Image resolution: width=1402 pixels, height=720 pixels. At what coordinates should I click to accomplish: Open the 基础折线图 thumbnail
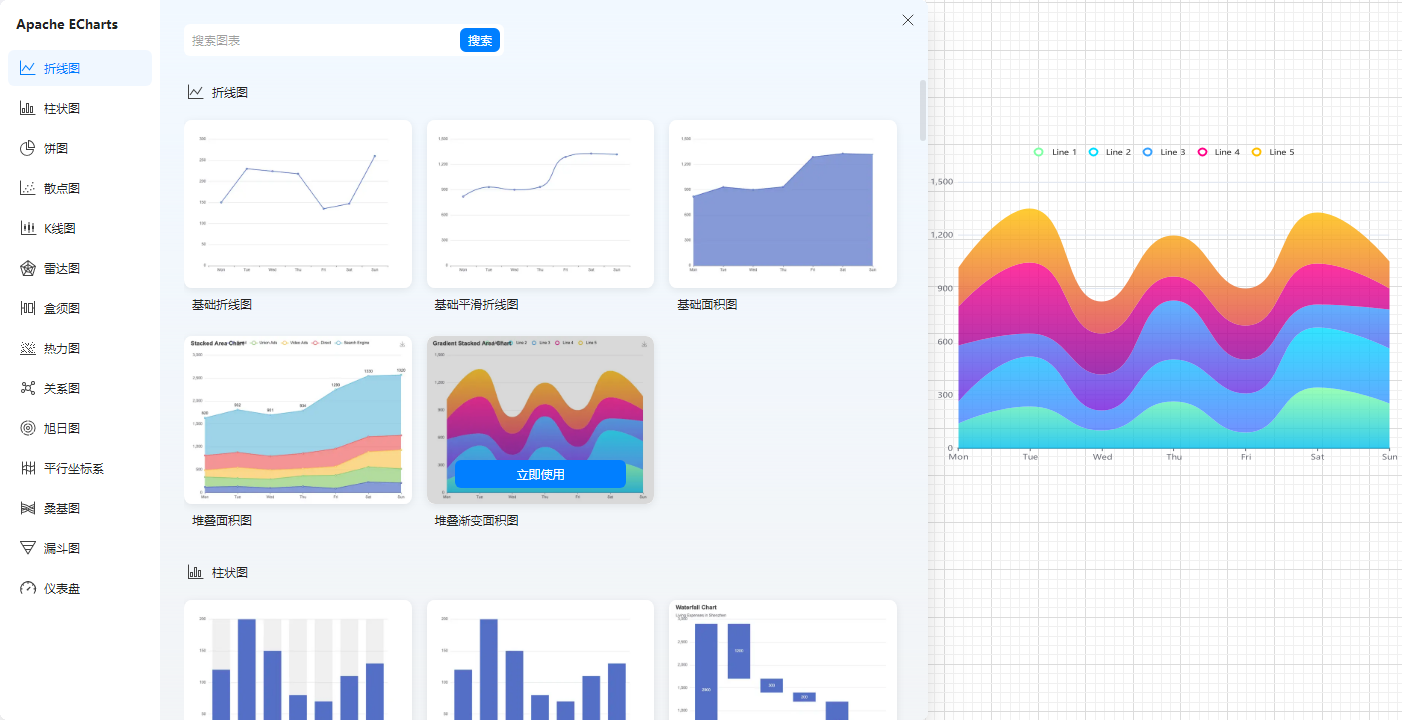coord(298,204)
